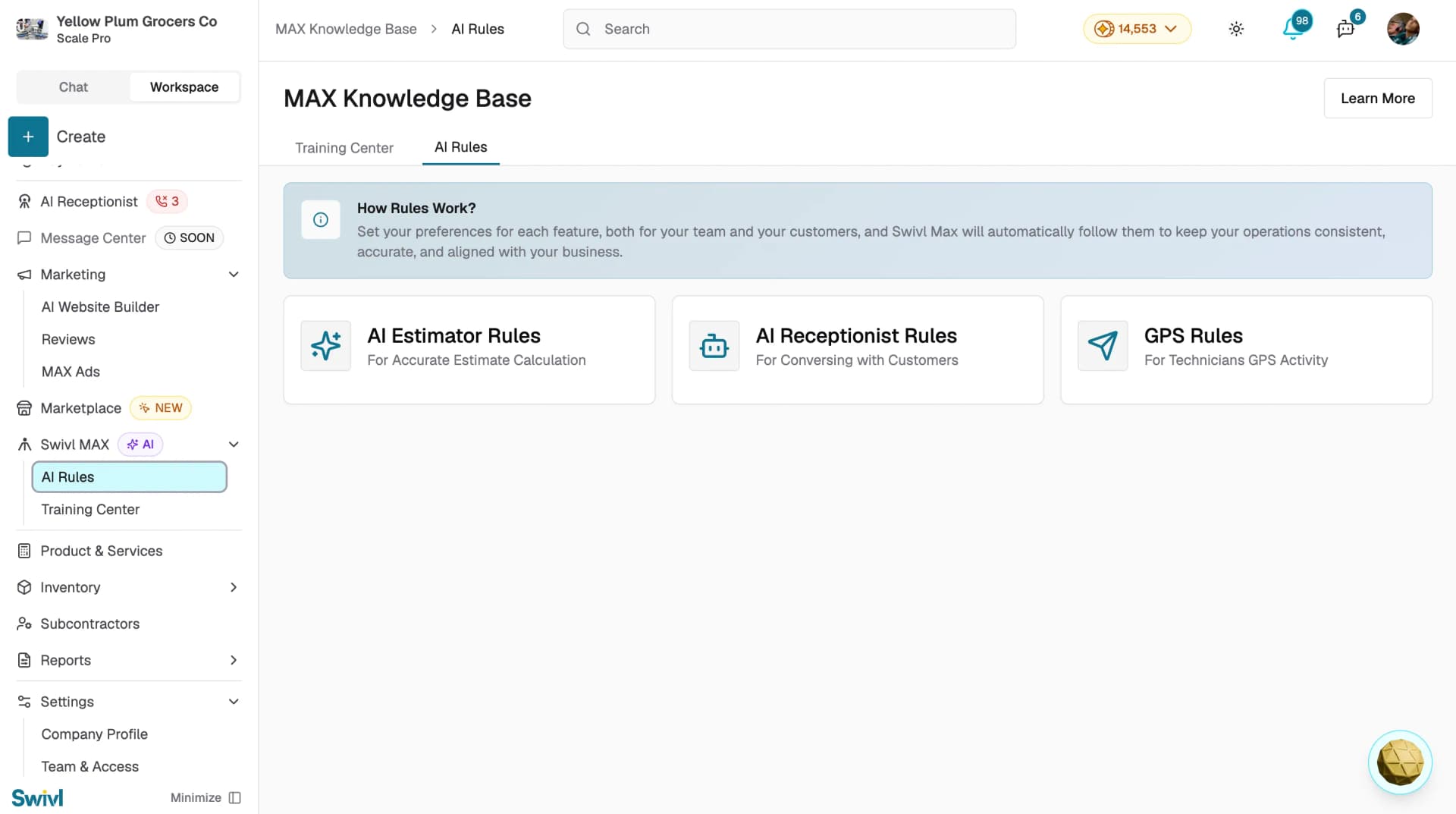The height and width of the screenshot is (814, 1456).
Task: Click the Minimize sidebar panel icon
Action: click(x=235, y=798)
